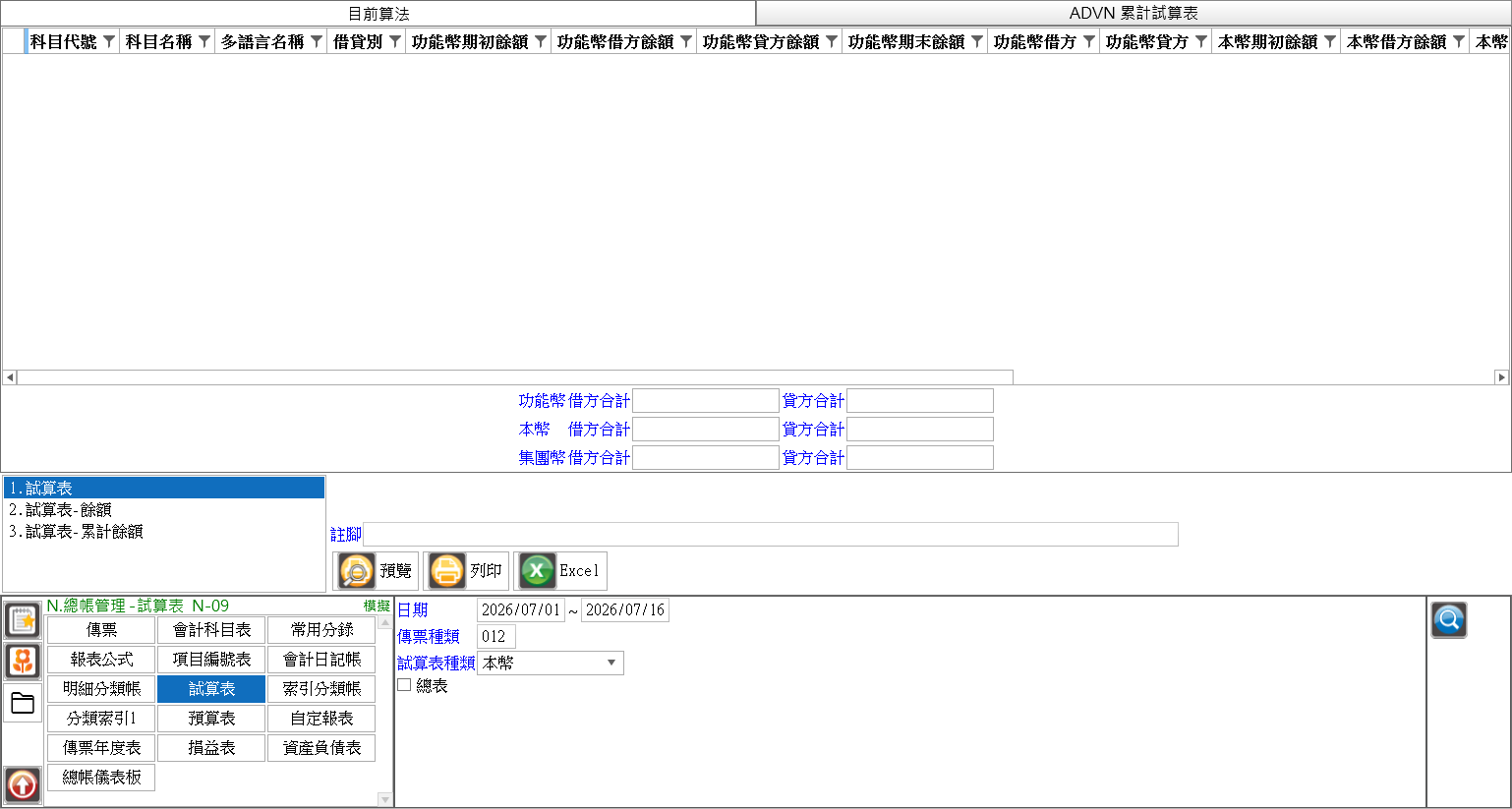
Task: Click the 貸方合計 field in 集團幣 row
Action: pos(920,458)
